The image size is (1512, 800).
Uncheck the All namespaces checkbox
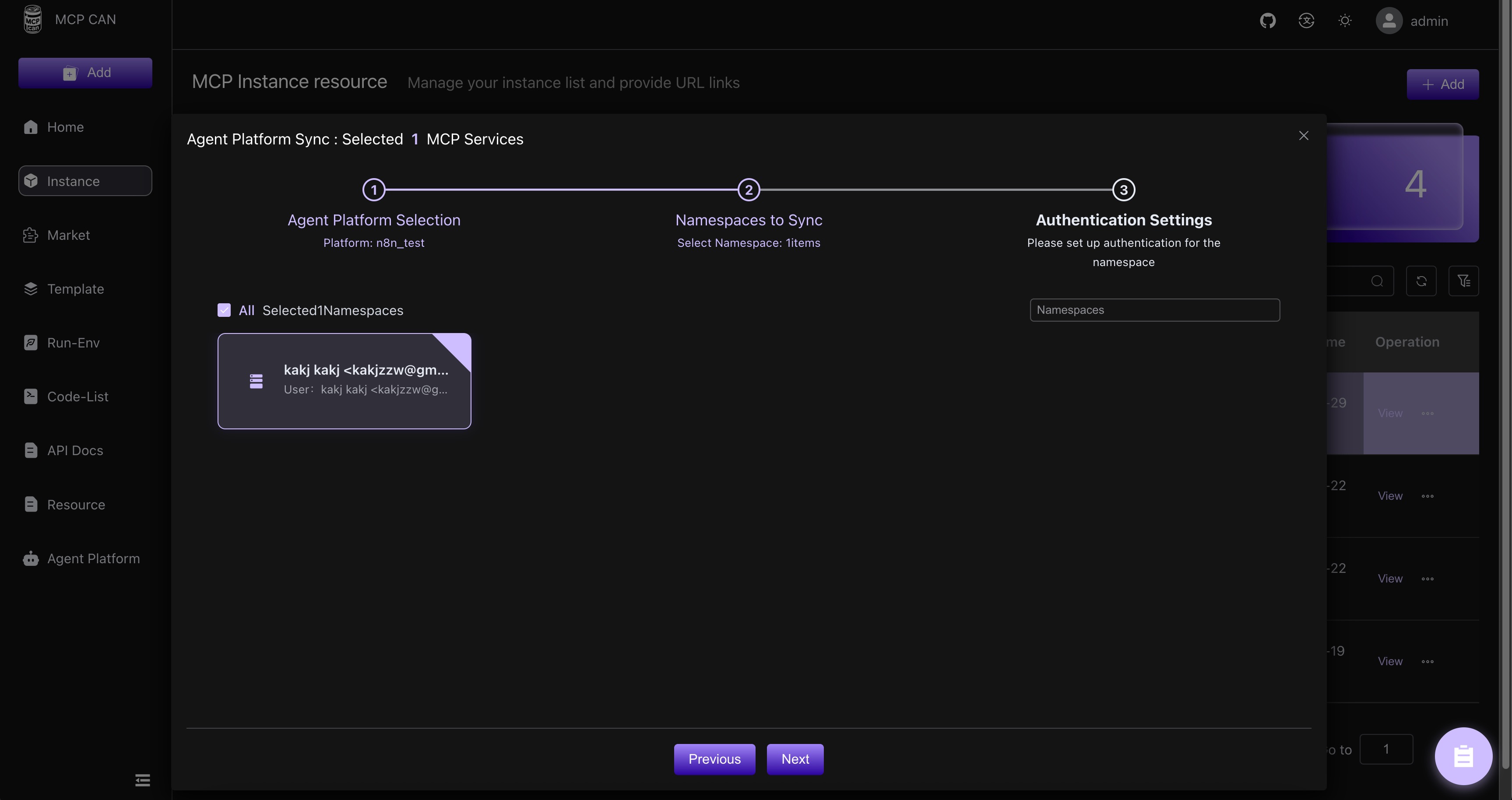tap(224, 310)
